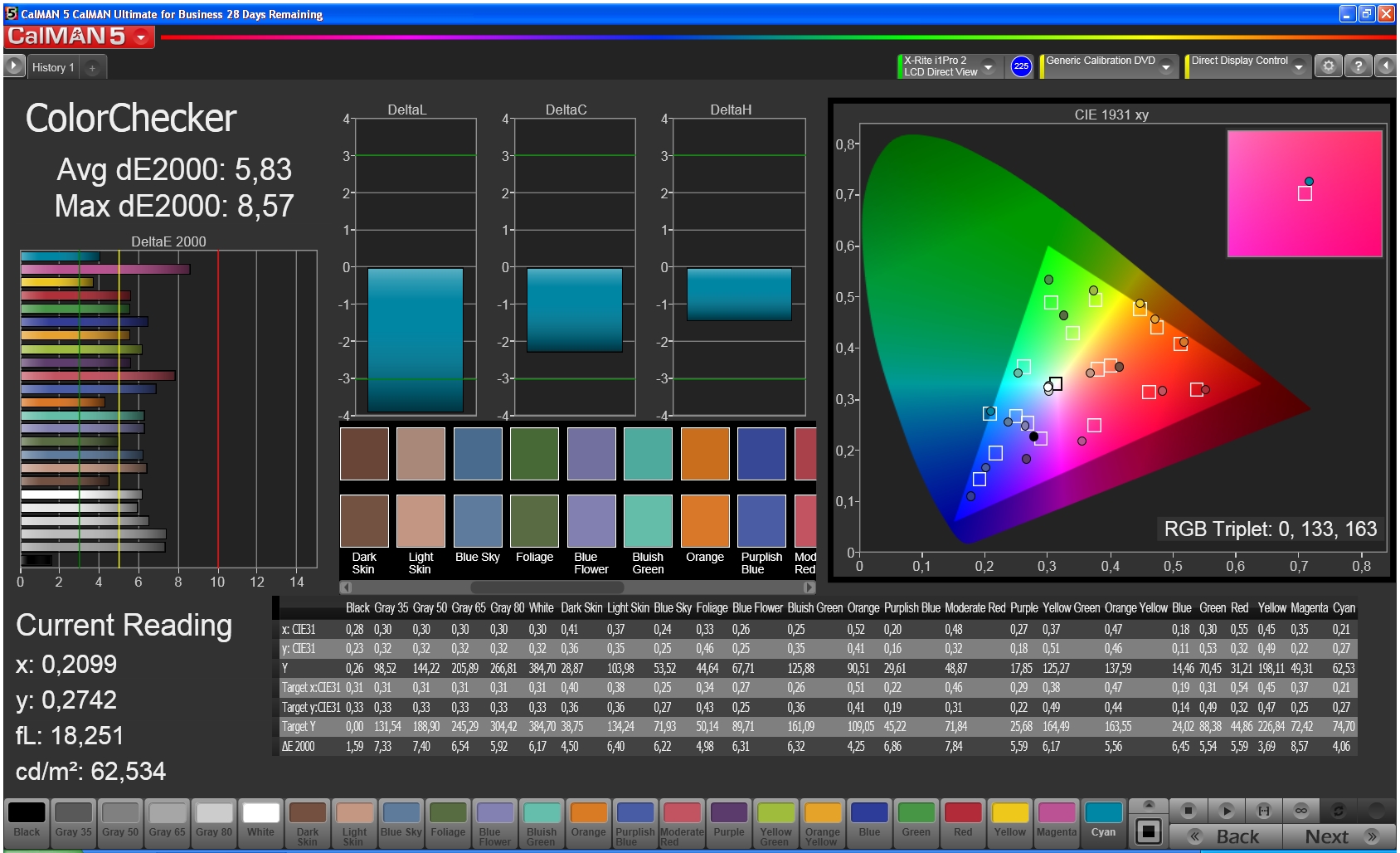Viewport: 1400px width, 853px height.
Task: Select the Gray 65 patch button
Action: [167, 823]
